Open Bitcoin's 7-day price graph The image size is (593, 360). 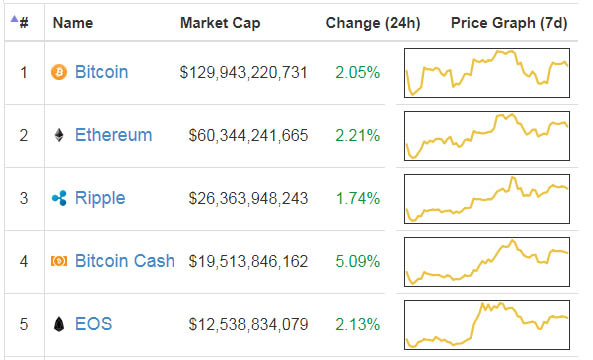tap(487, 73)
